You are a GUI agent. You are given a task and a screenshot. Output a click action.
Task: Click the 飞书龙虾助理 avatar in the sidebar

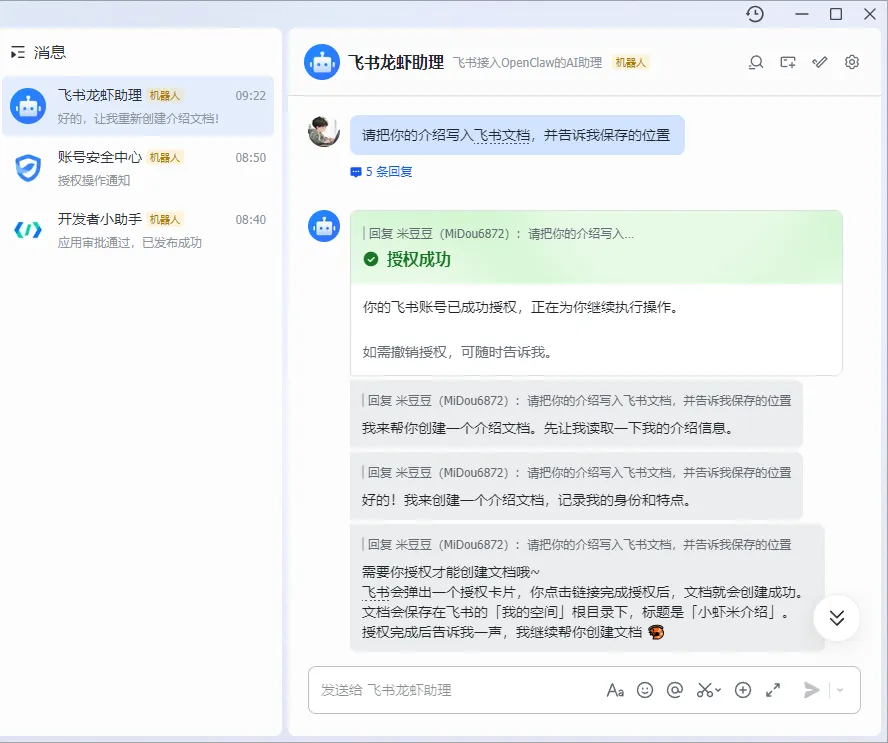[28, 106]
